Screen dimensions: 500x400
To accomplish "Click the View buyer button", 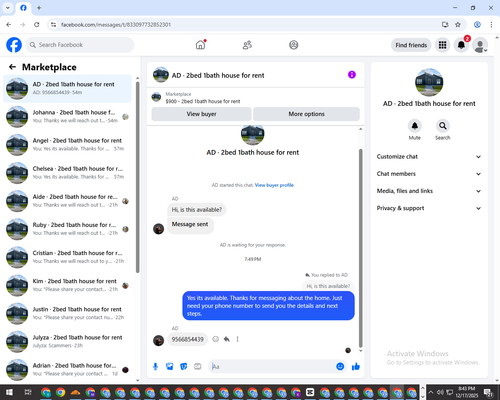I will pyautogui.click(x=201, y=114).
